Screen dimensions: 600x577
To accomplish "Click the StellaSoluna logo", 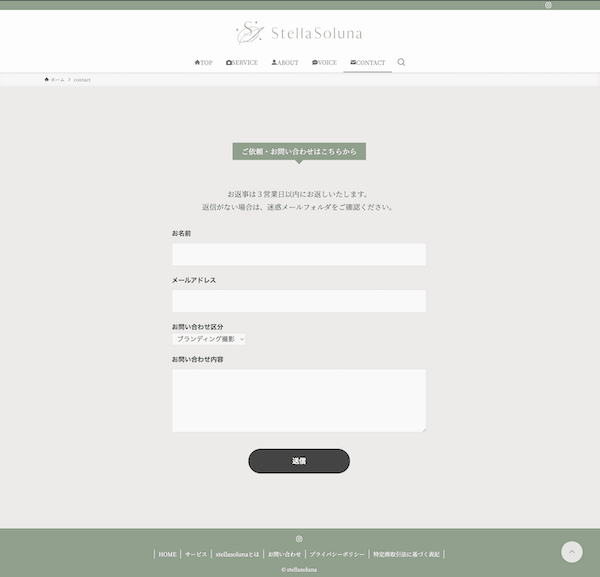I will [299, 33].
